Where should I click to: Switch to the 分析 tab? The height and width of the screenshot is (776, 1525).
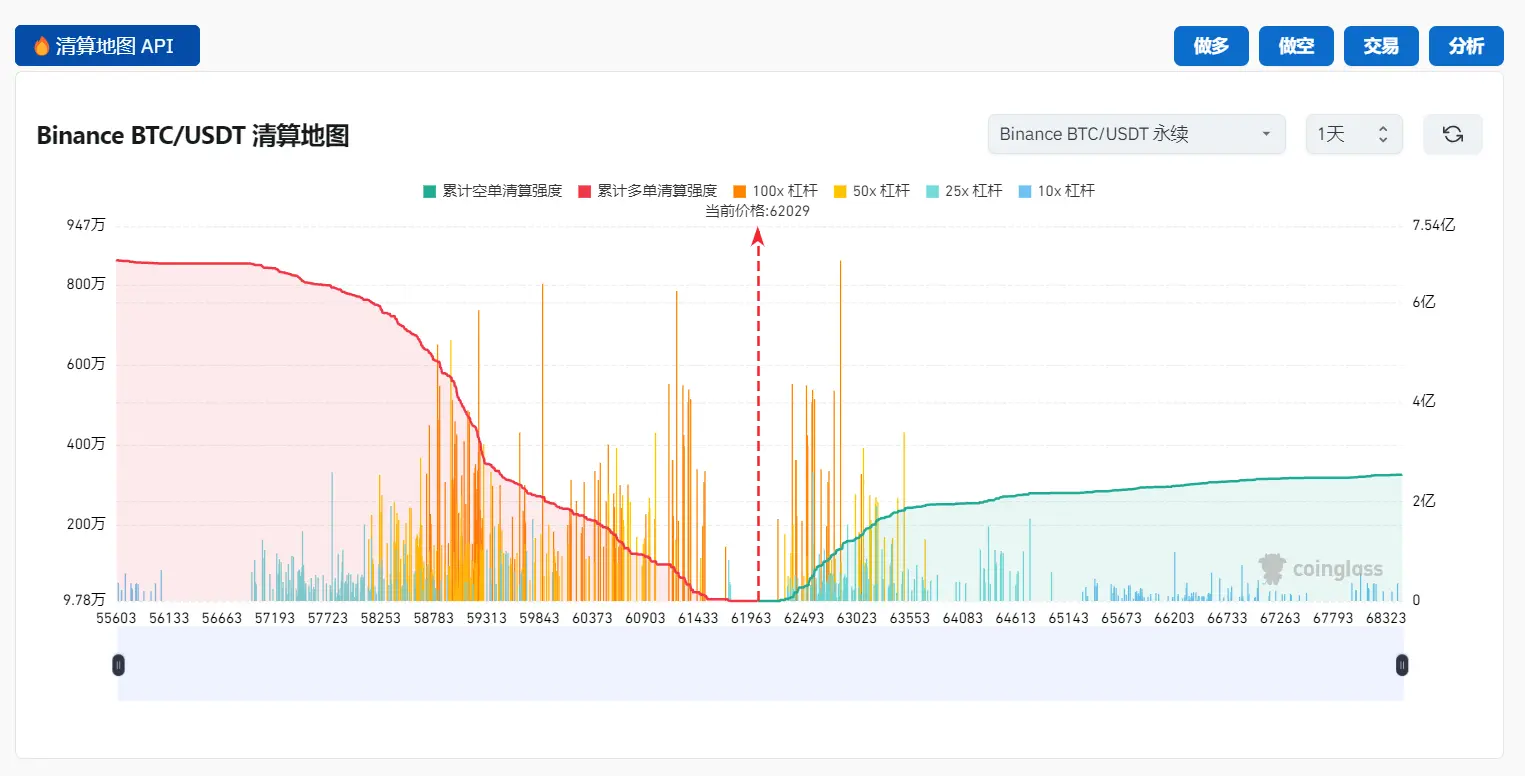pyautogui.click(x=1466, y=46)
